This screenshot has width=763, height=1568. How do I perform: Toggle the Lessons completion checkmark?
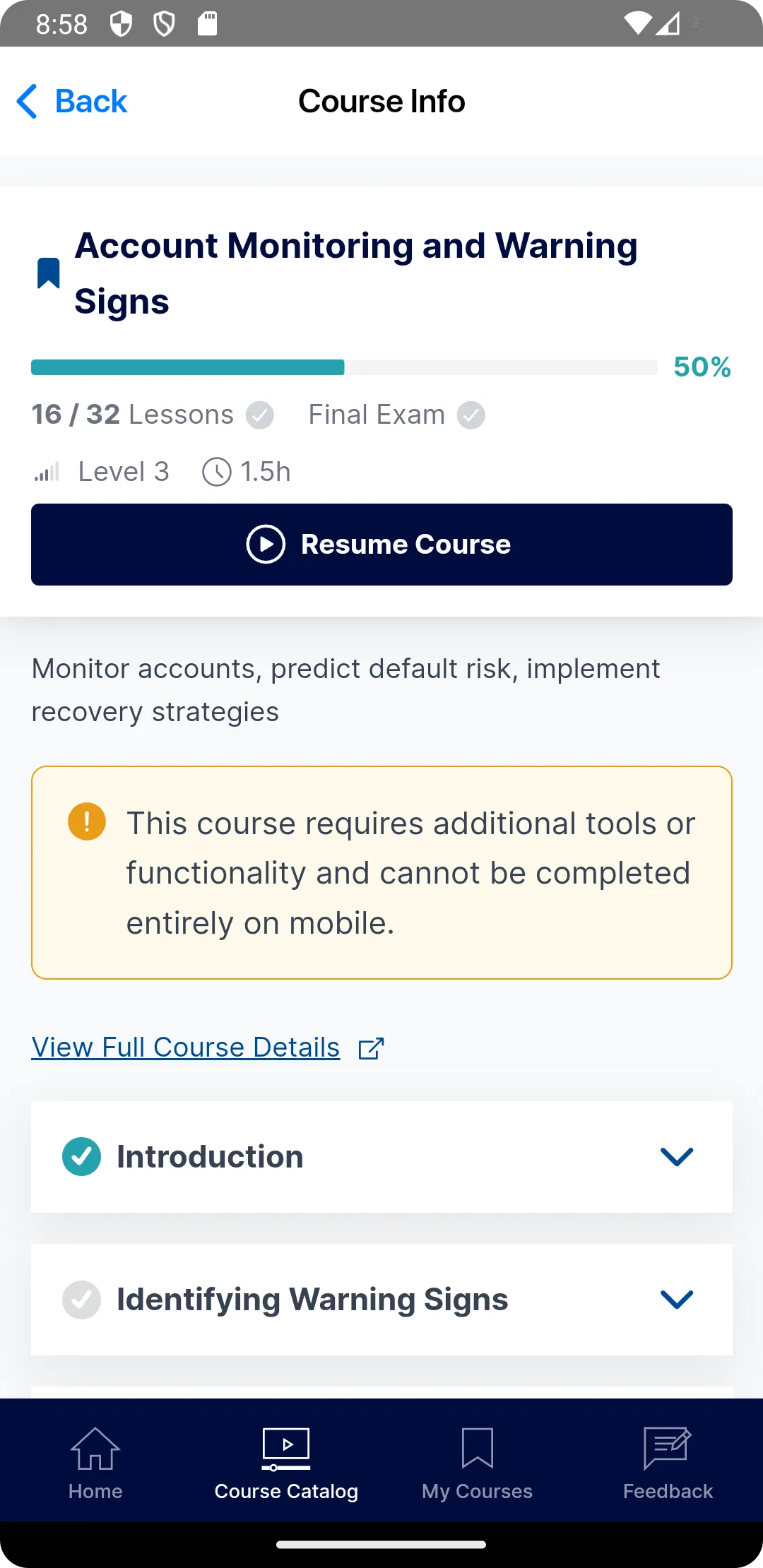coord(260,415)
